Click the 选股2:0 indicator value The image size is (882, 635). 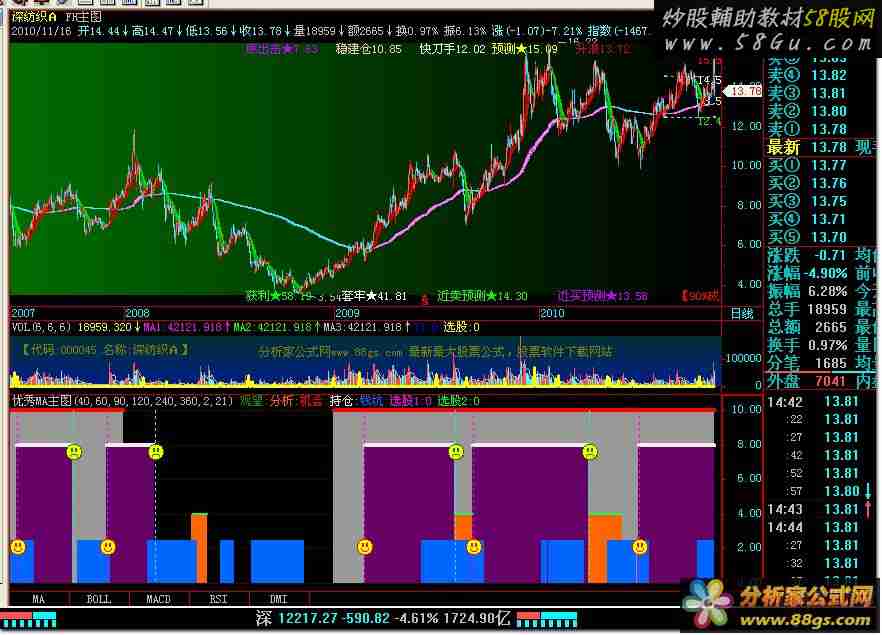coord(458,401)
